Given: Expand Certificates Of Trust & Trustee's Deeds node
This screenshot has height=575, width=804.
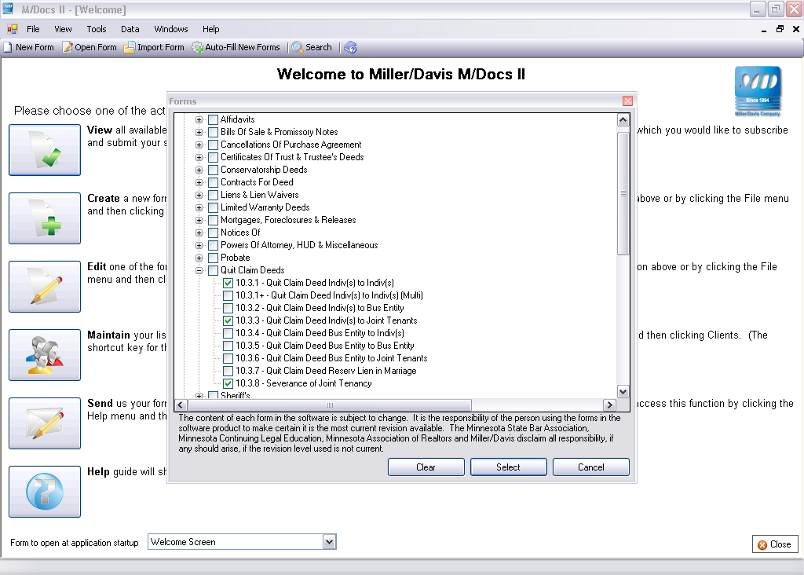Looking at the screenshot, I should point(199,157).
